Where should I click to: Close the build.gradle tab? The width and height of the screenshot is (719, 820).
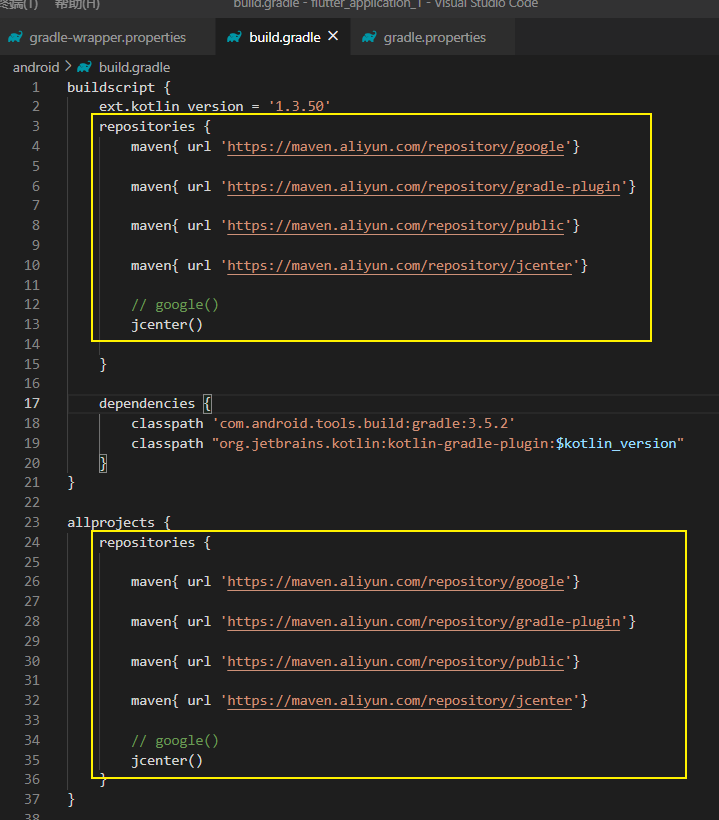tap(333, 36)
